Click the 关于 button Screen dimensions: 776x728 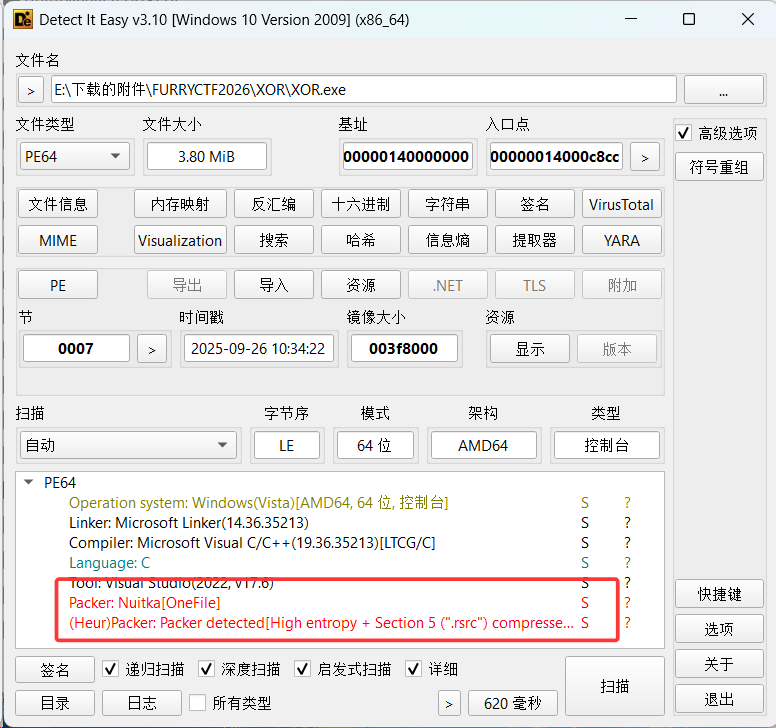[719, 664]
